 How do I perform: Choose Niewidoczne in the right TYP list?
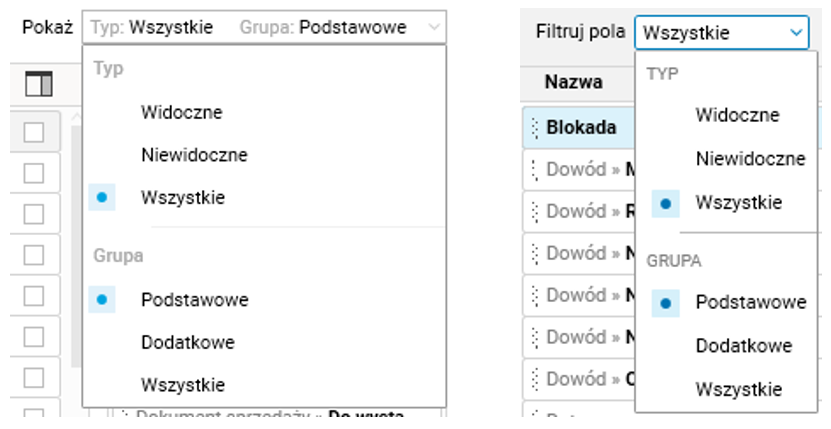(750, 158)
